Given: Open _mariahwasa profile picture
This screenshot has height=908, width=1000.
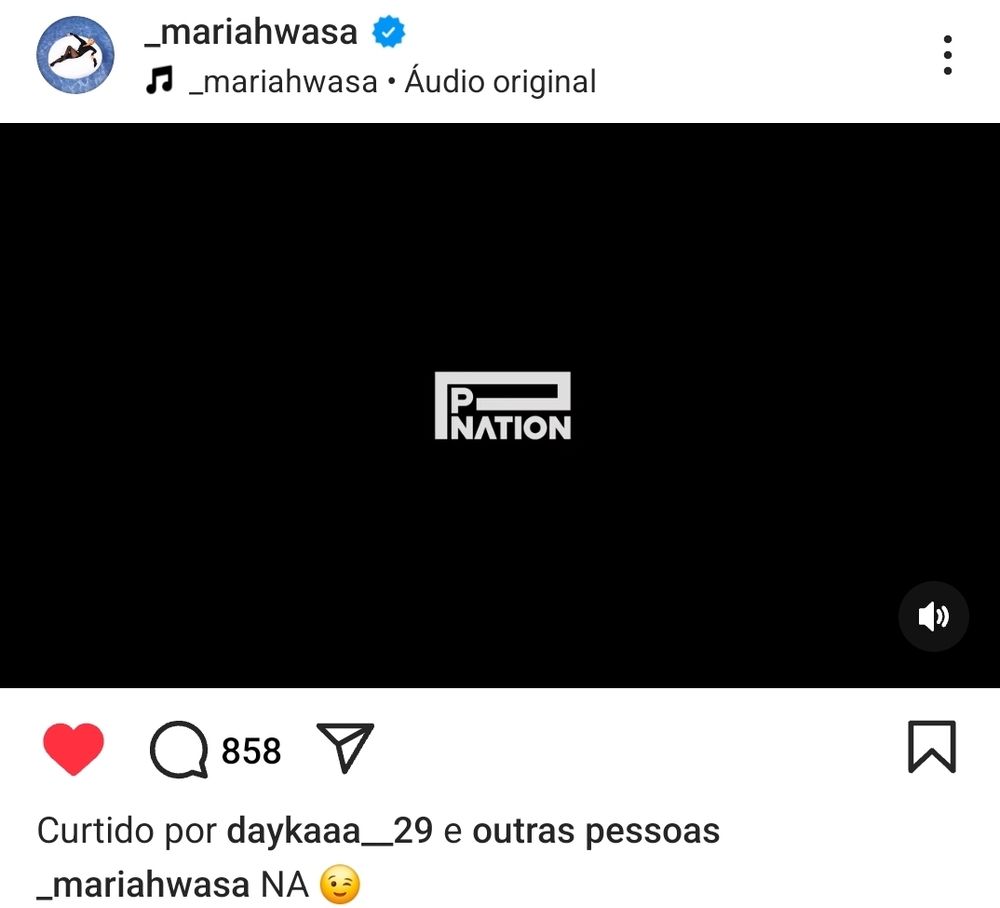Looking at the screenshot, I should coord(75,55).
